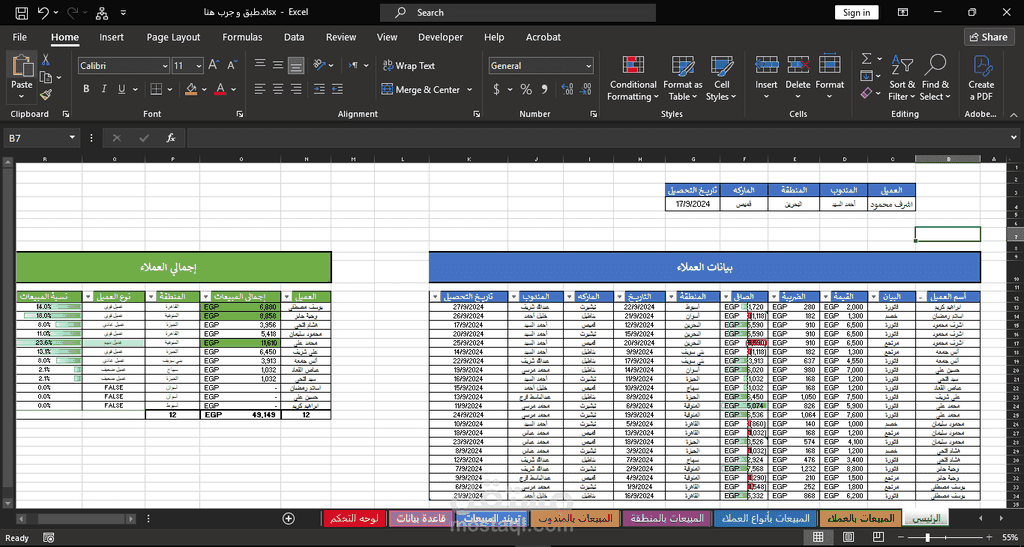Click the AutoSum sigma icon
The height and width of the screenshot is (547, 1024).
(x=867, y=59)
